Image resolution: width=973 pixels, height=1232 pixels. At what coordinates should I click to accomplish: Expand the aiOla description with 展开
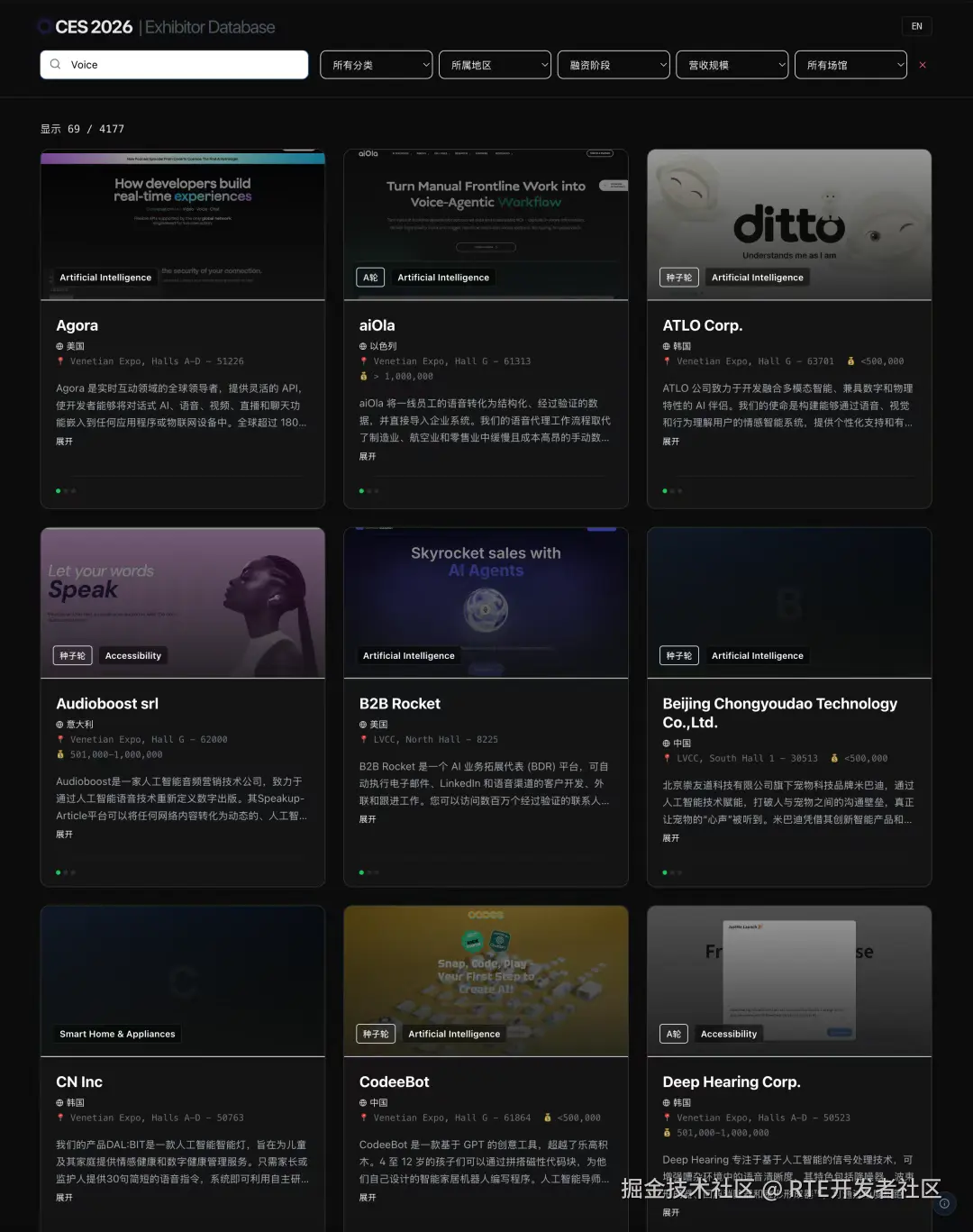pyautogui.click(x=368, y=457)
